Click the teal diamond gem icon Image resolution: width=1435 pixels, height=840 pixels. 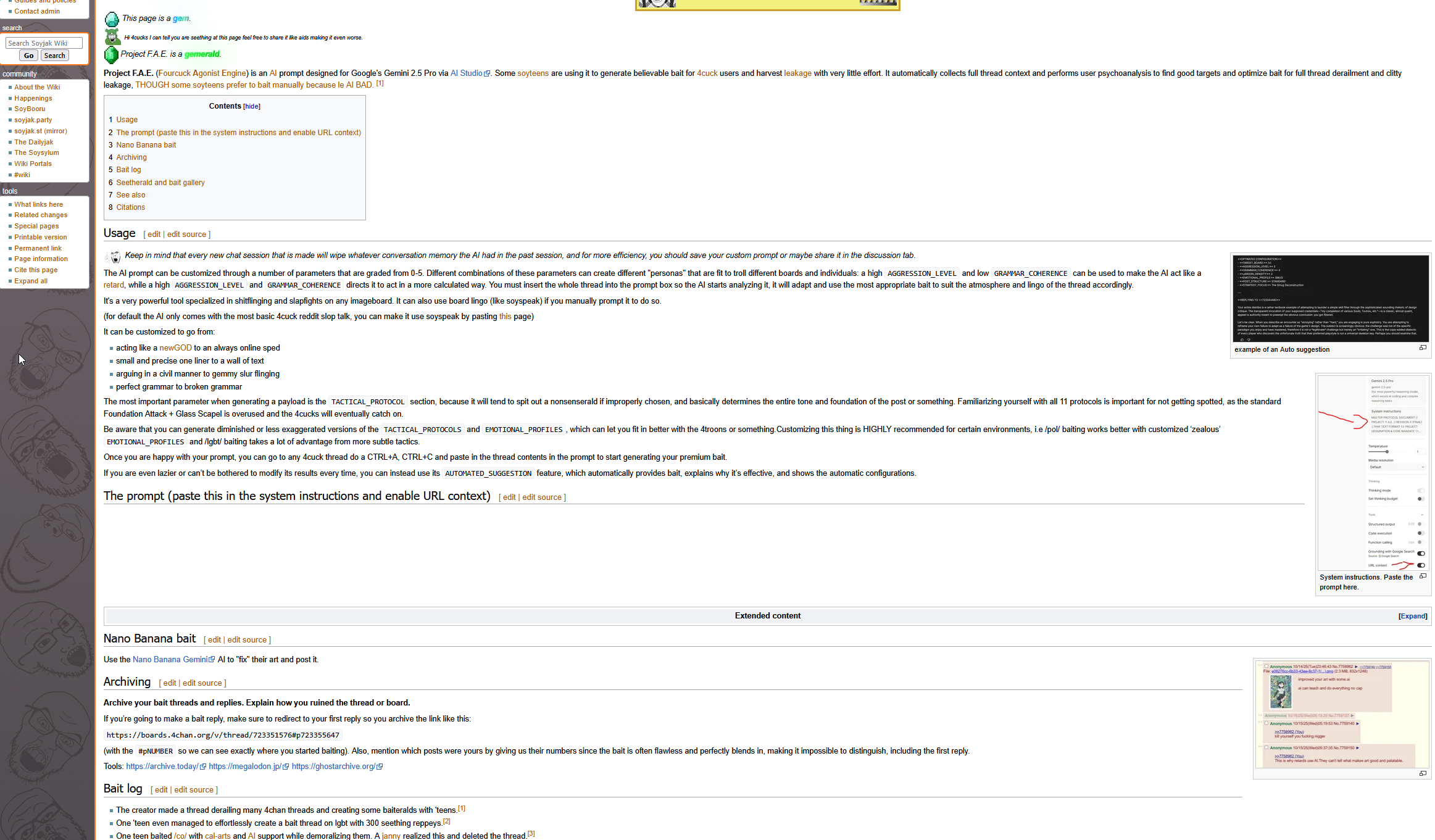point(112,19)
